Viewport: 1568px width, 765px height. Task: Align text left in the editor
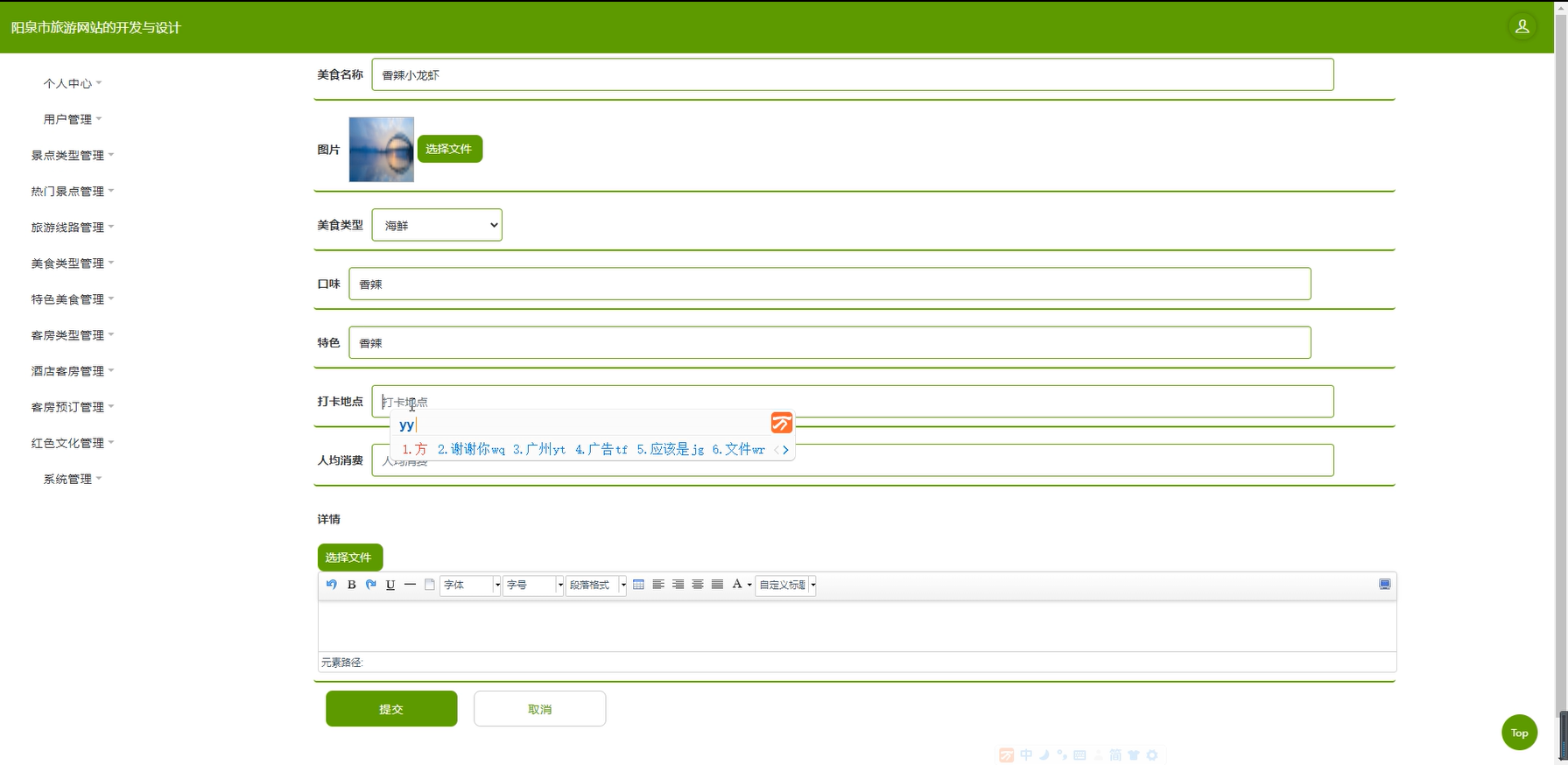658,585
